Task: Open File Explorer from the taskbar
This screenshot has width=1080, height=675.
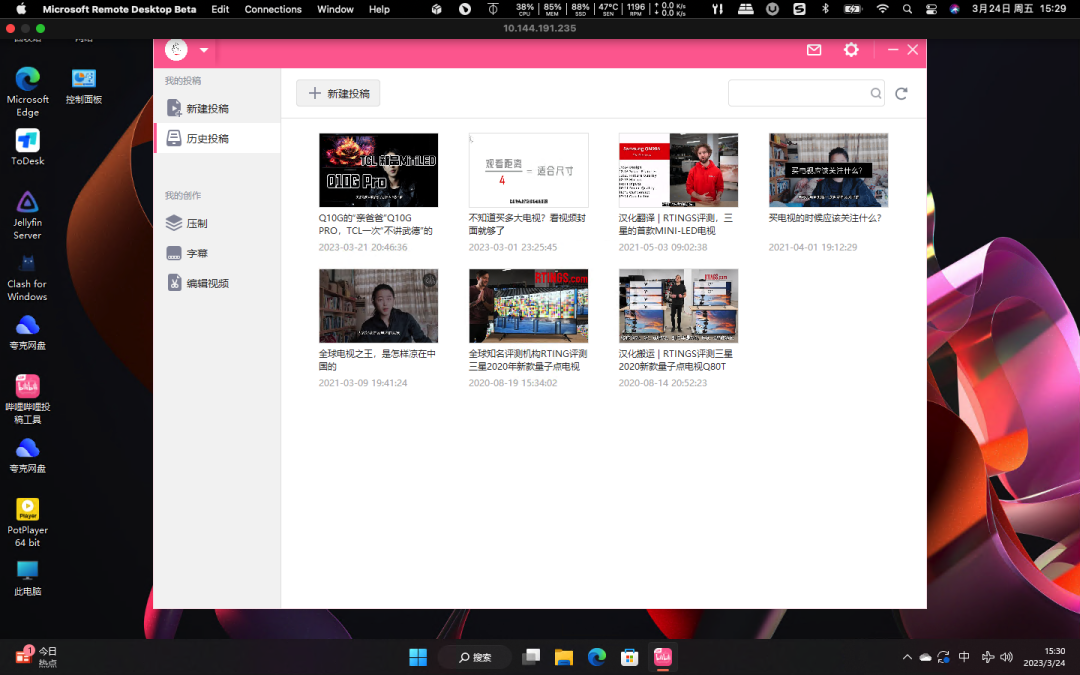Action: [564, 657]
